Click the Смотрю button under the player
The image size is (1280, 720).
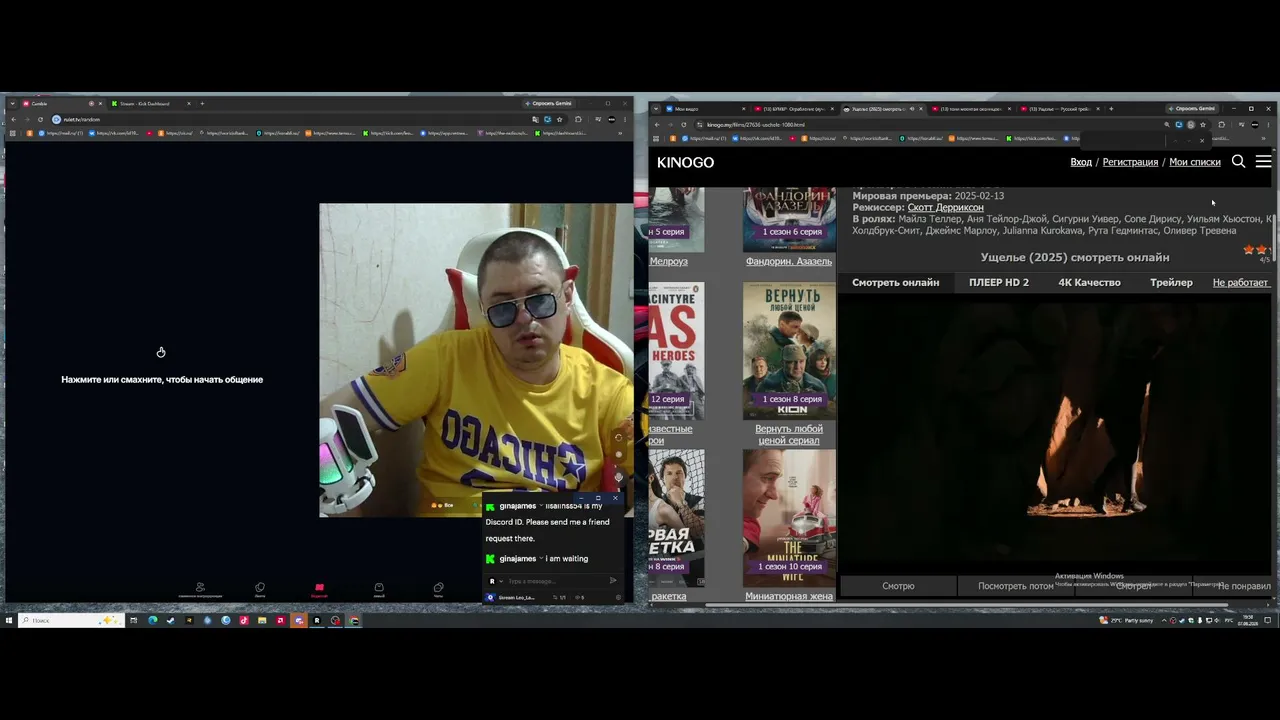click(x=898, y=586)
